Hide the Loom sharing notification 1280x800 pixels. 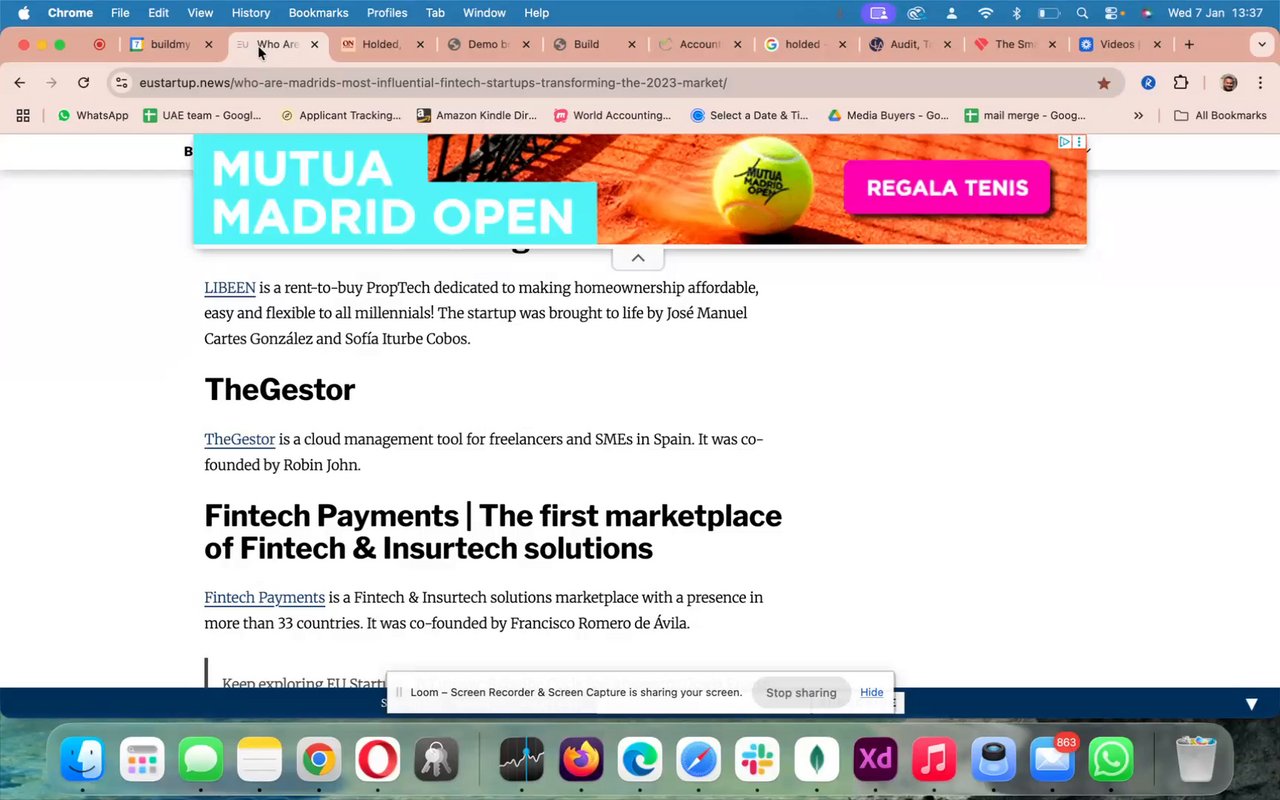click(x=872, y=692)
